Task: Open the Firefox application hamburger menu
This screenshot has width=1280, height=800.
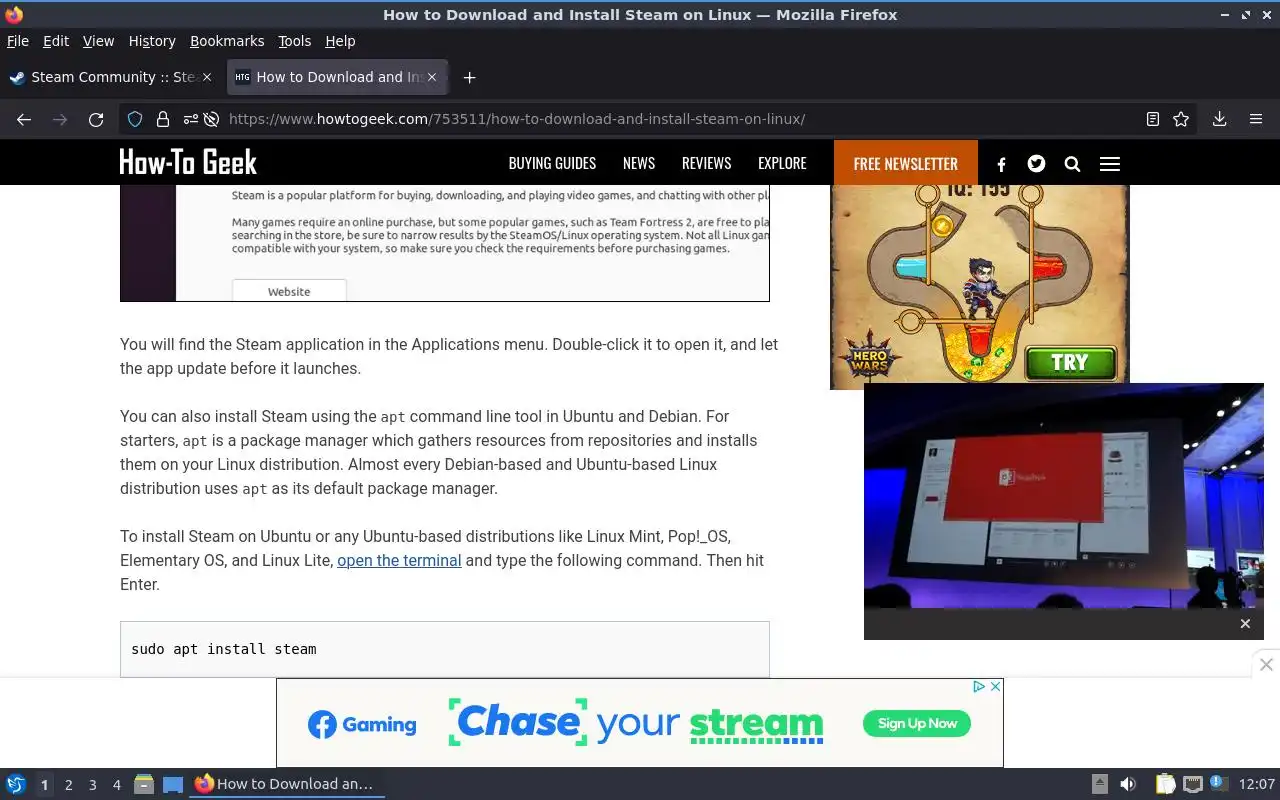Action: 1256,119
